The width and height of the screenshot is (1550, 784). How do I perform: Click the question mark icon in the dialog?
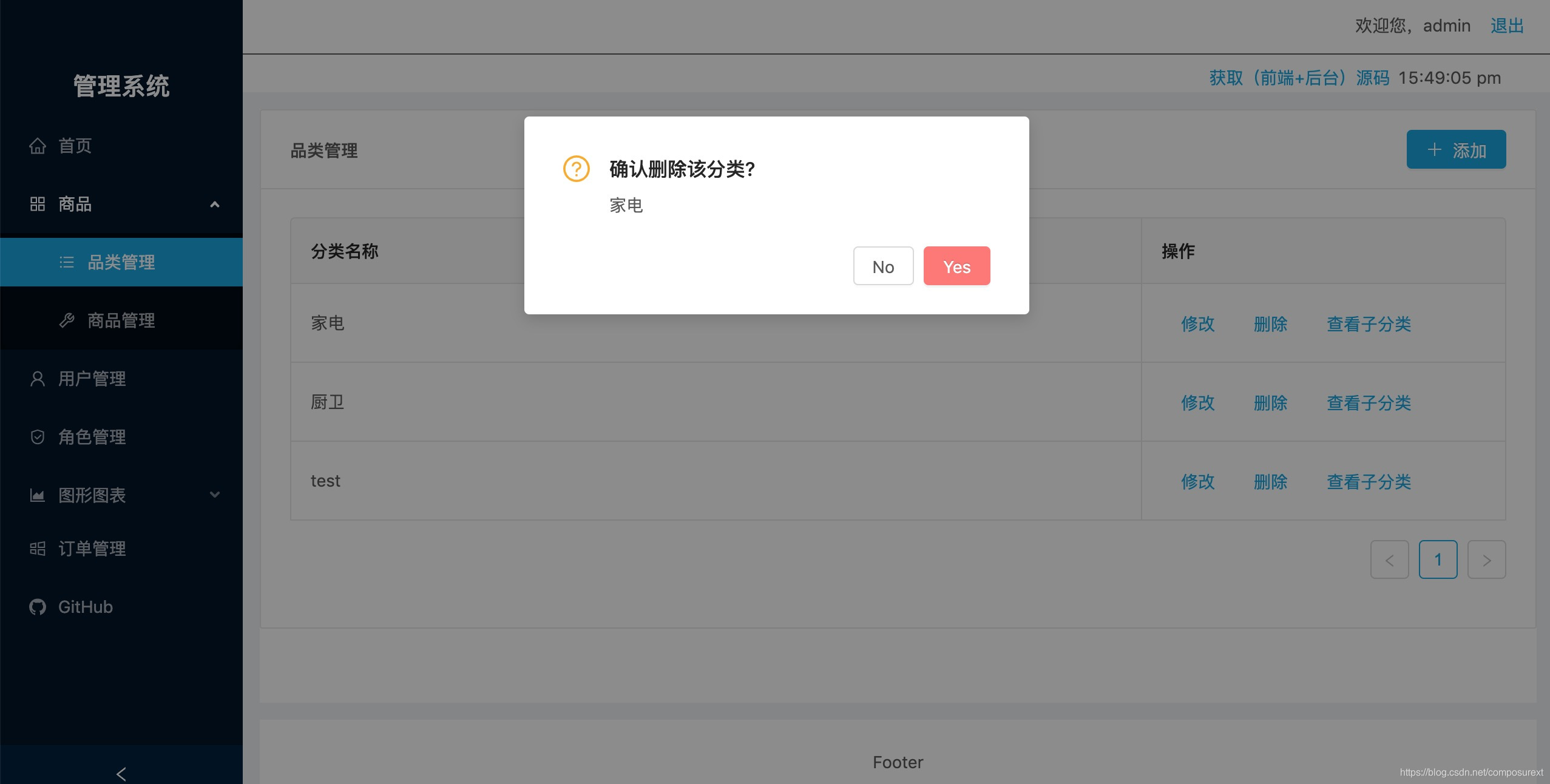(x=575, y=169)
